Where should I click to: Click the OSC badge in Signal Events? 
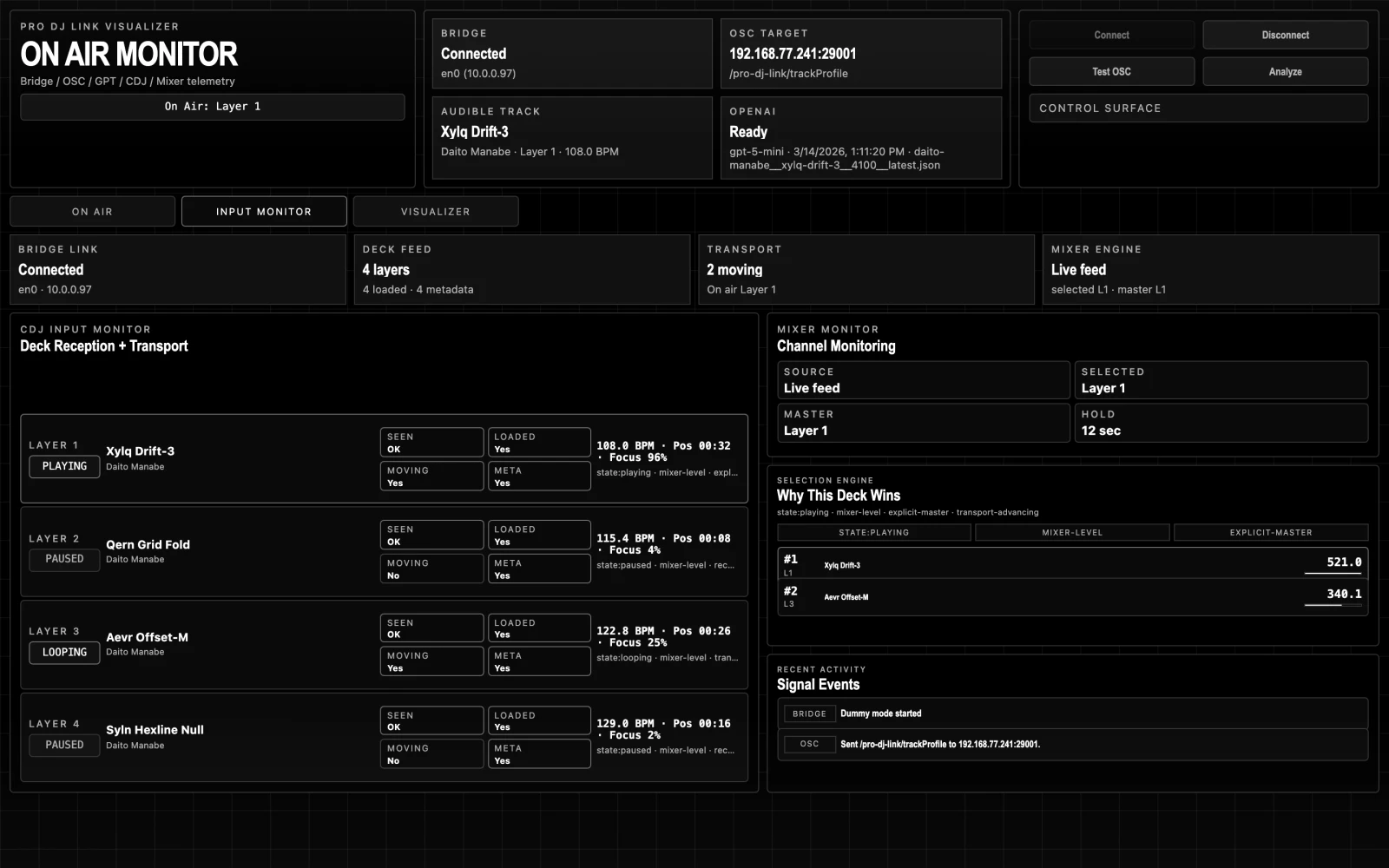coord(809,744)
